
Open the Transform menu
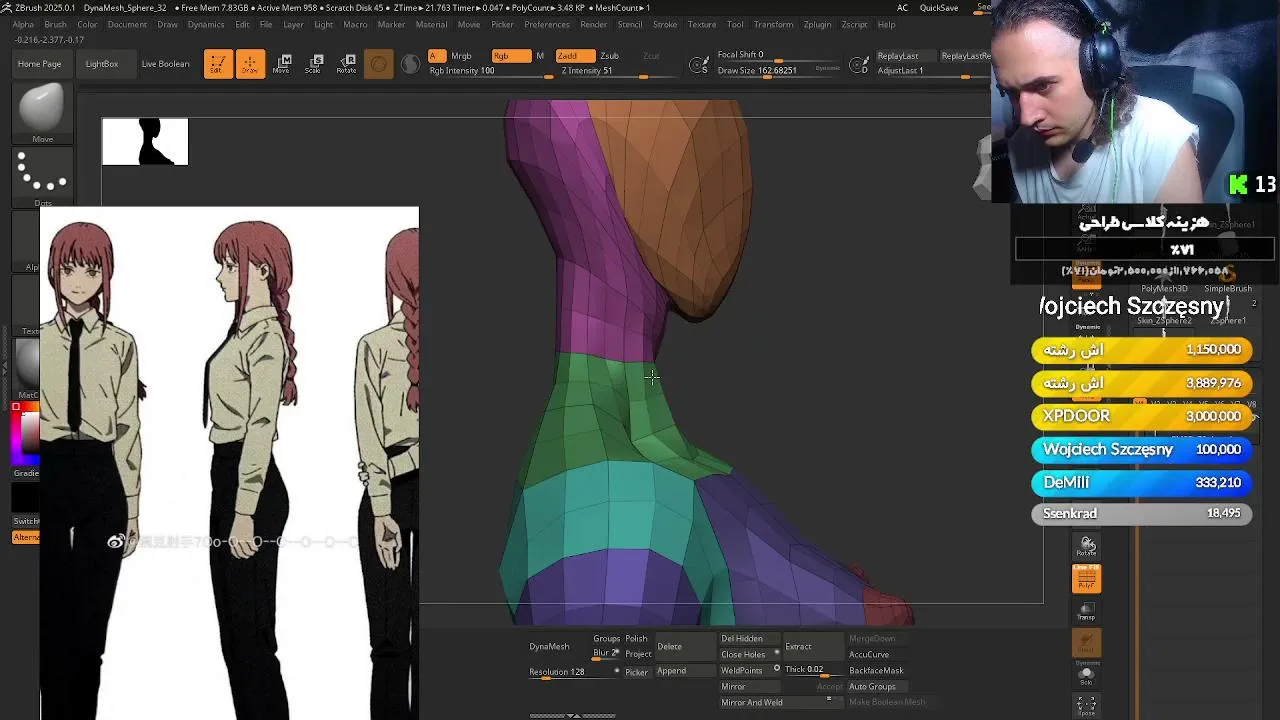[x=773, y=24]
